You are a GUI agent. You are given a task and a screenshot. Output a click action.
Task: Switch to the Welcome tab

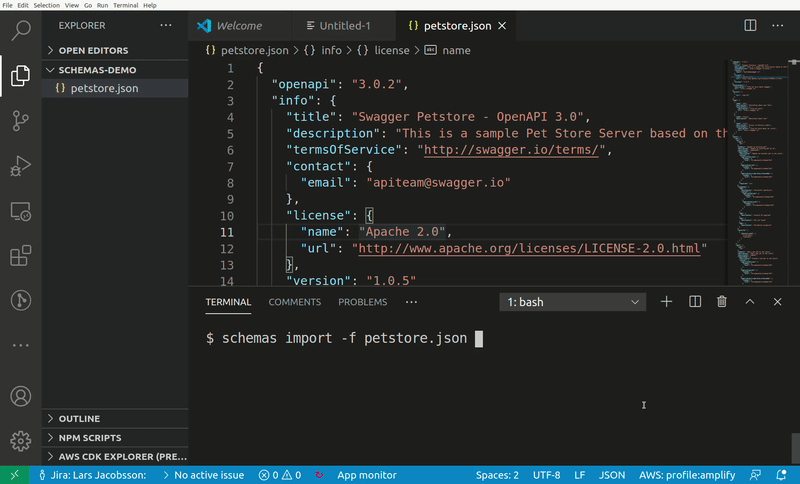(240, 26)
